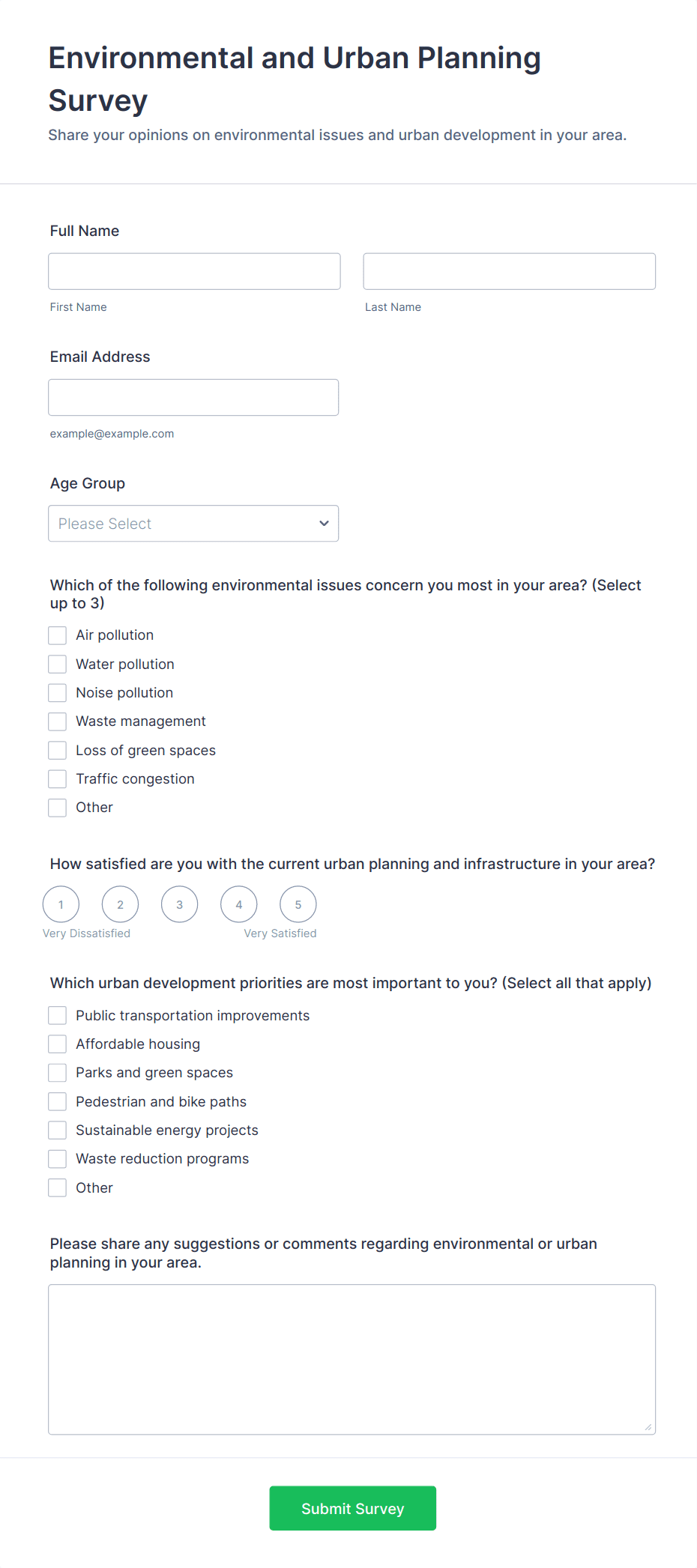
Task: Select the Affordable housing priority
Action: [58, 1044]
